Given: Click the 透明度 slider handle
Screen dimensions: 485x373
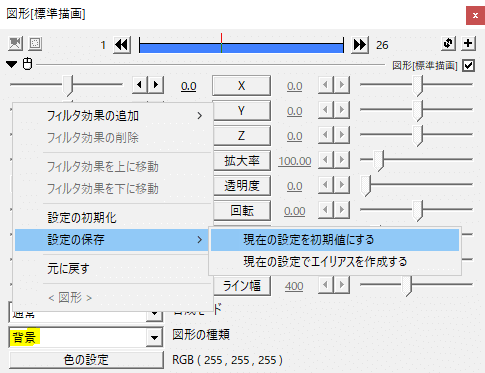Looking at the screenshot, I should (366, 186).
